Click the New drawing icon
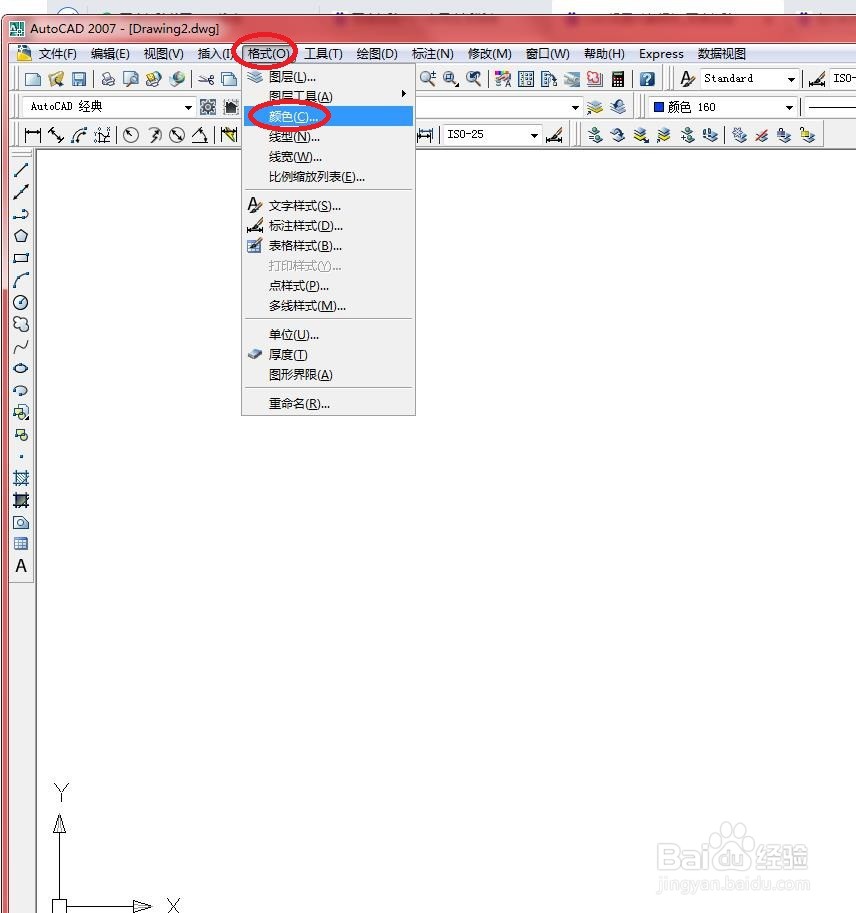Viewport: 856px width, 913px height. coord(33,79)
